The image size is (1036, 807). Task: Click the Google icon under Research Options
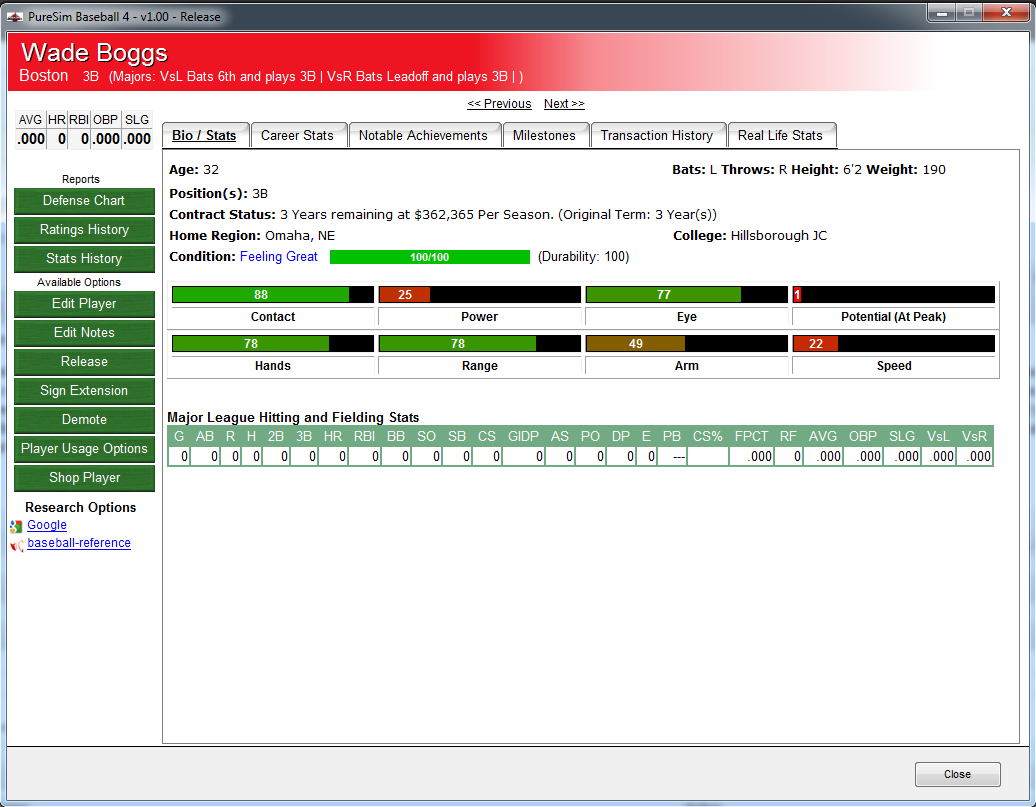pos(16,526)
